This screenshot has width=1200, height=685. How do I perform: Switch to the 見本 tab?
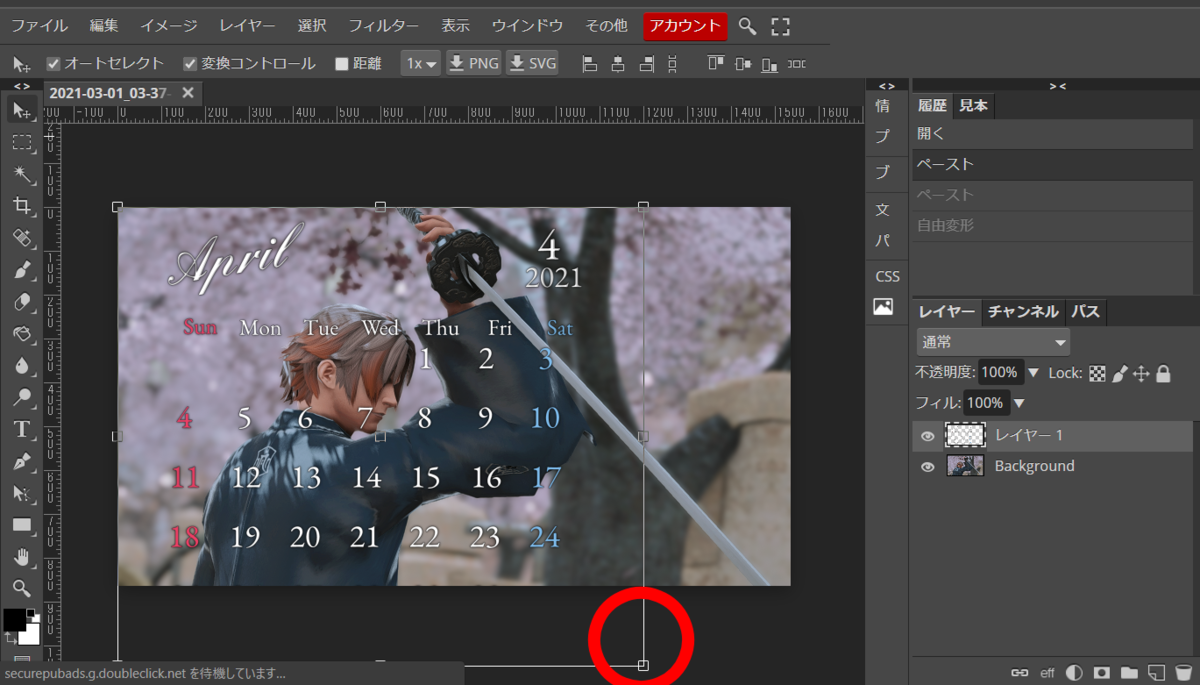[974, 105]
